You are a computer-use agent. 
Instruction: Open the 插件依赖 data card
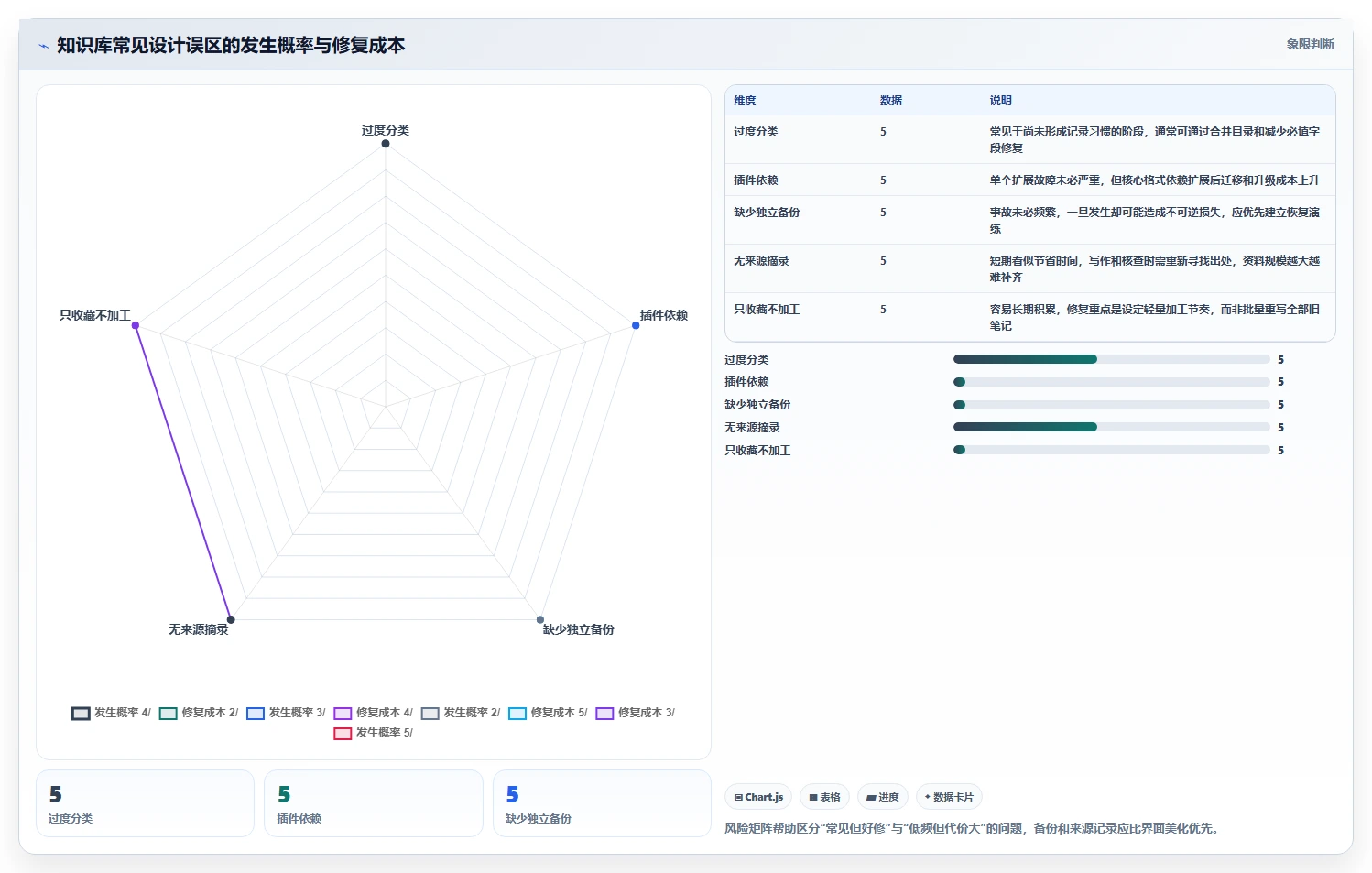pyautogui.click(x=374, y=803)
